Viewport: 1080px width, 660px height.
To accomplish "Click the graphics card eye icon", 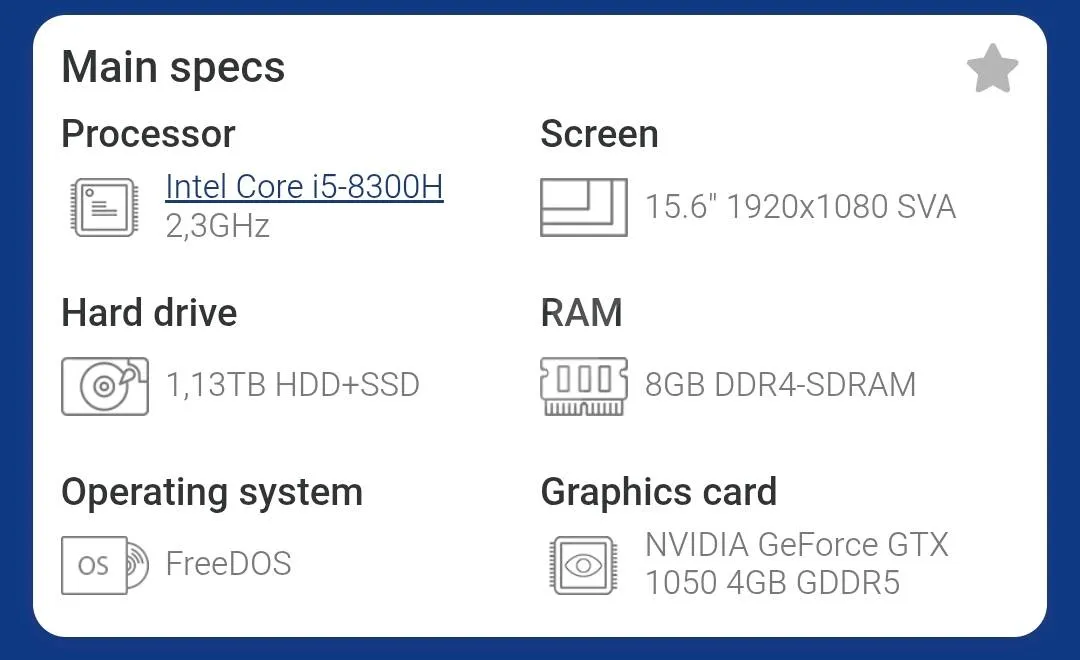I will 583,566.
